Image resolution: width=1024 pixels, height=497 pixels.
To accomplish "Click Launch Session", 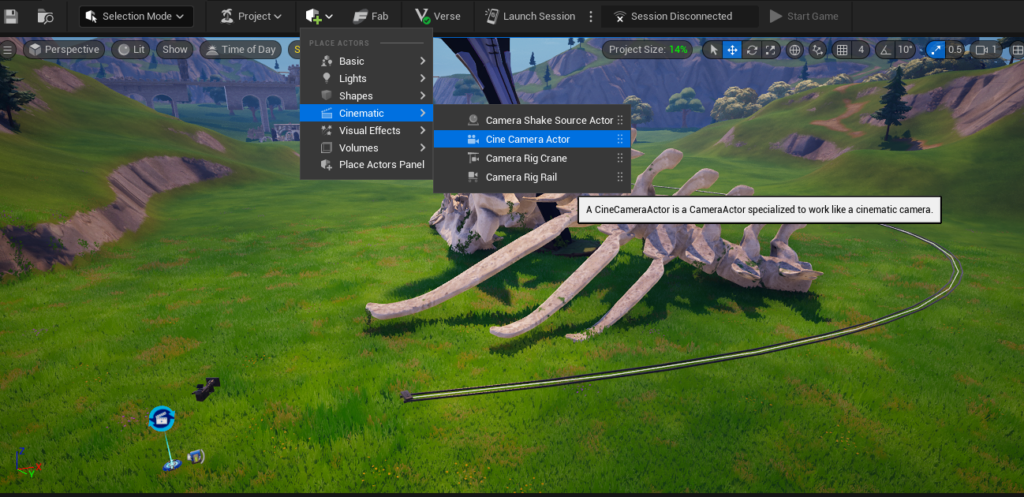I will (x=530, y=16).
